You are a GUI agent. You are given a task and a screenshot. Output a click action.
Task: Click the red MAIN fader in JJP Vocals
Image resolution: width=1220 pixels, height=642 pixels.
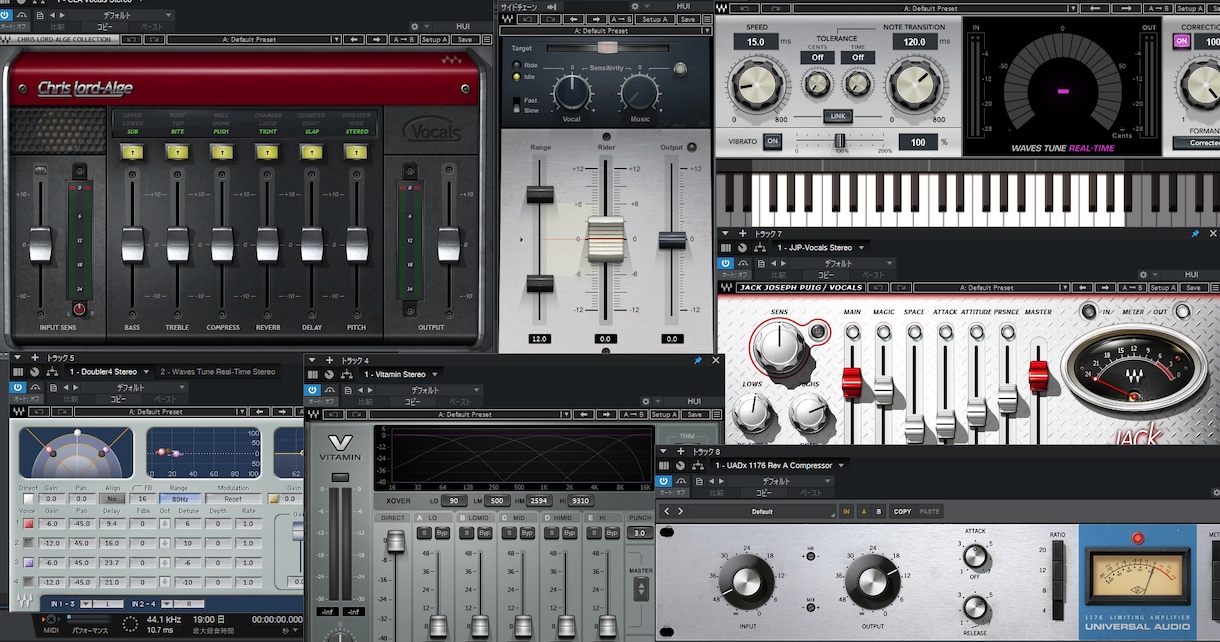coord(852,381)
